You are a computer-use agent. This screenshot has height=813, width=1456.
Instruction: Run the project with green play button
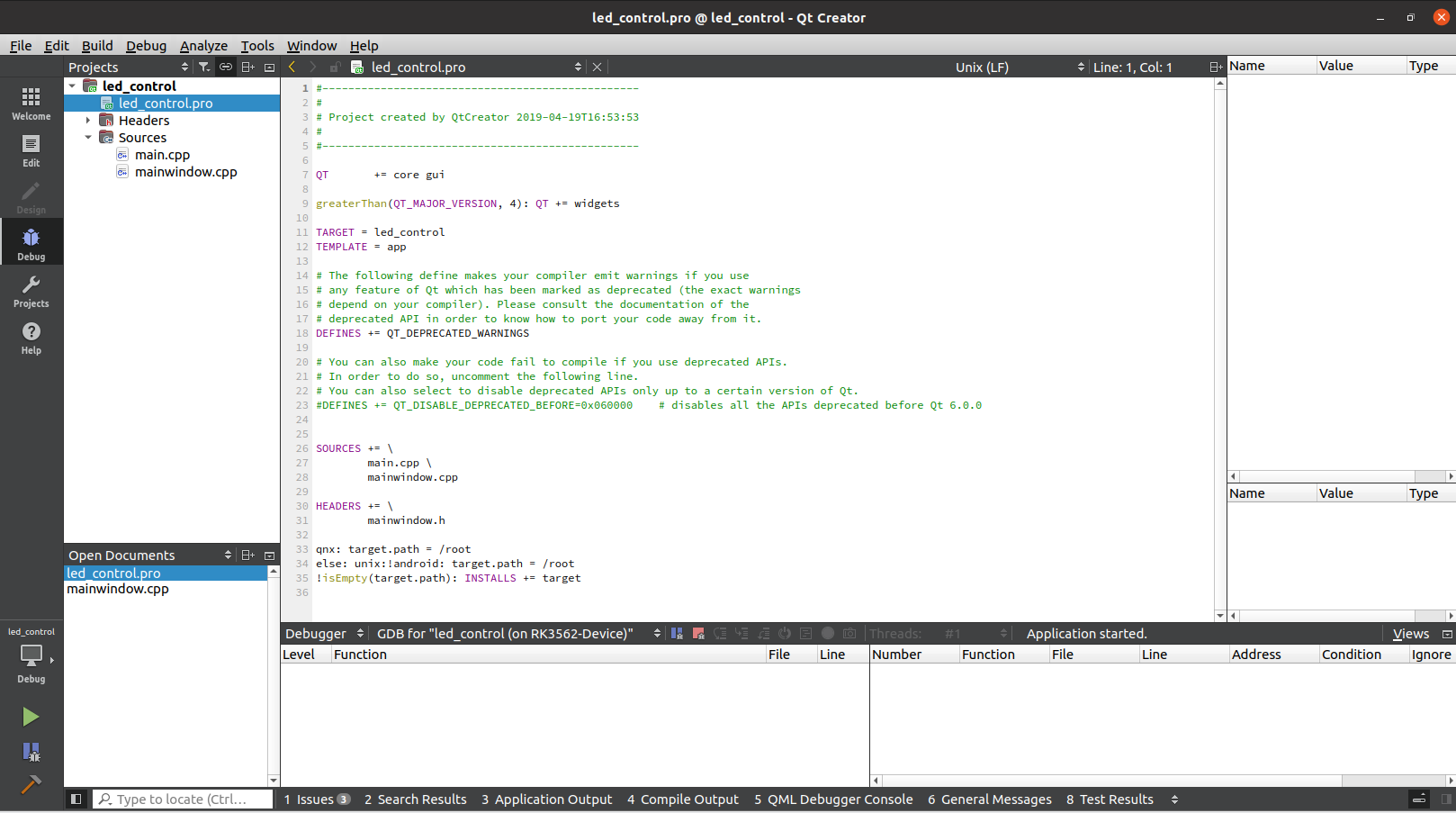[31, 717]
